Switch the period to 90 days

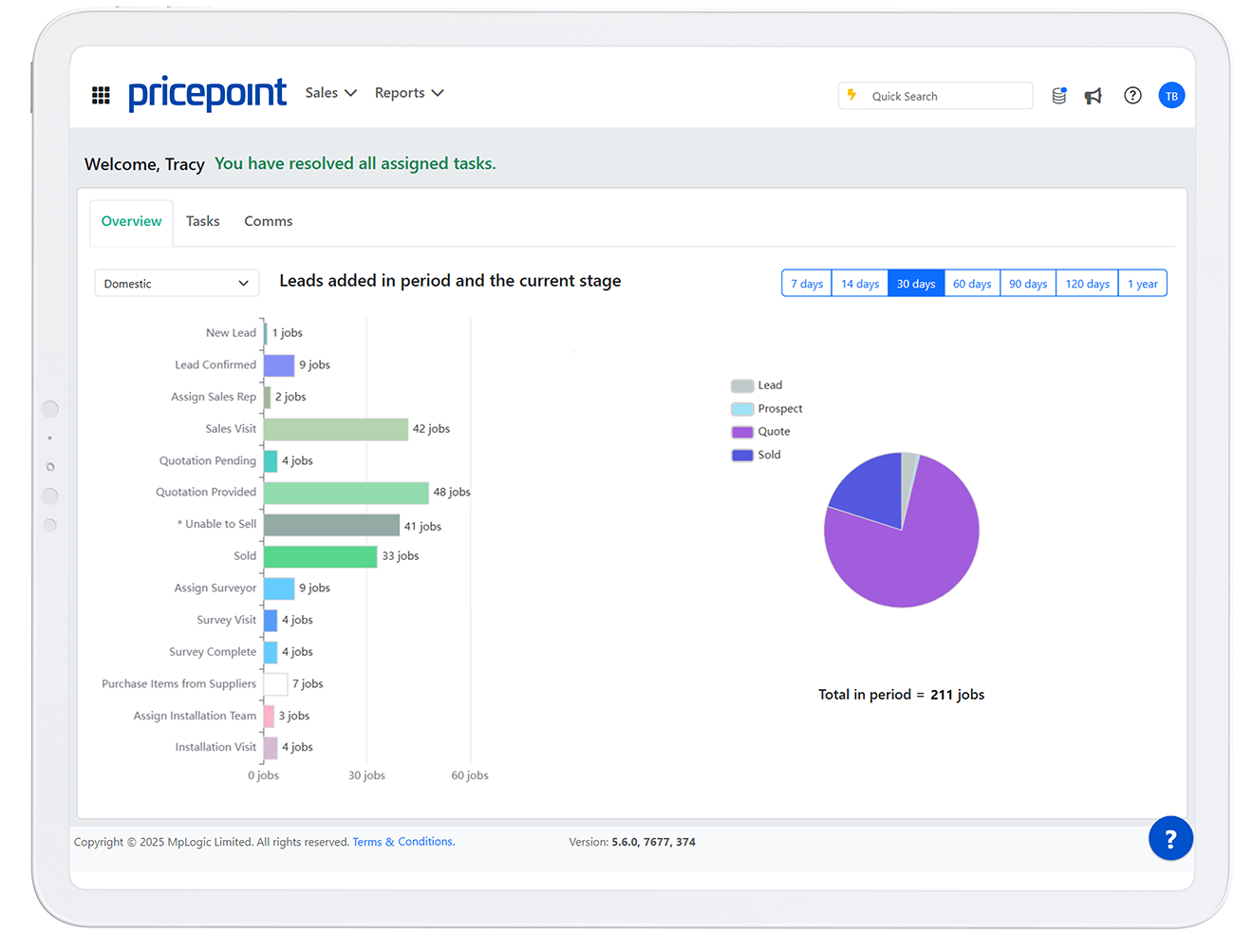(1028, 284)
